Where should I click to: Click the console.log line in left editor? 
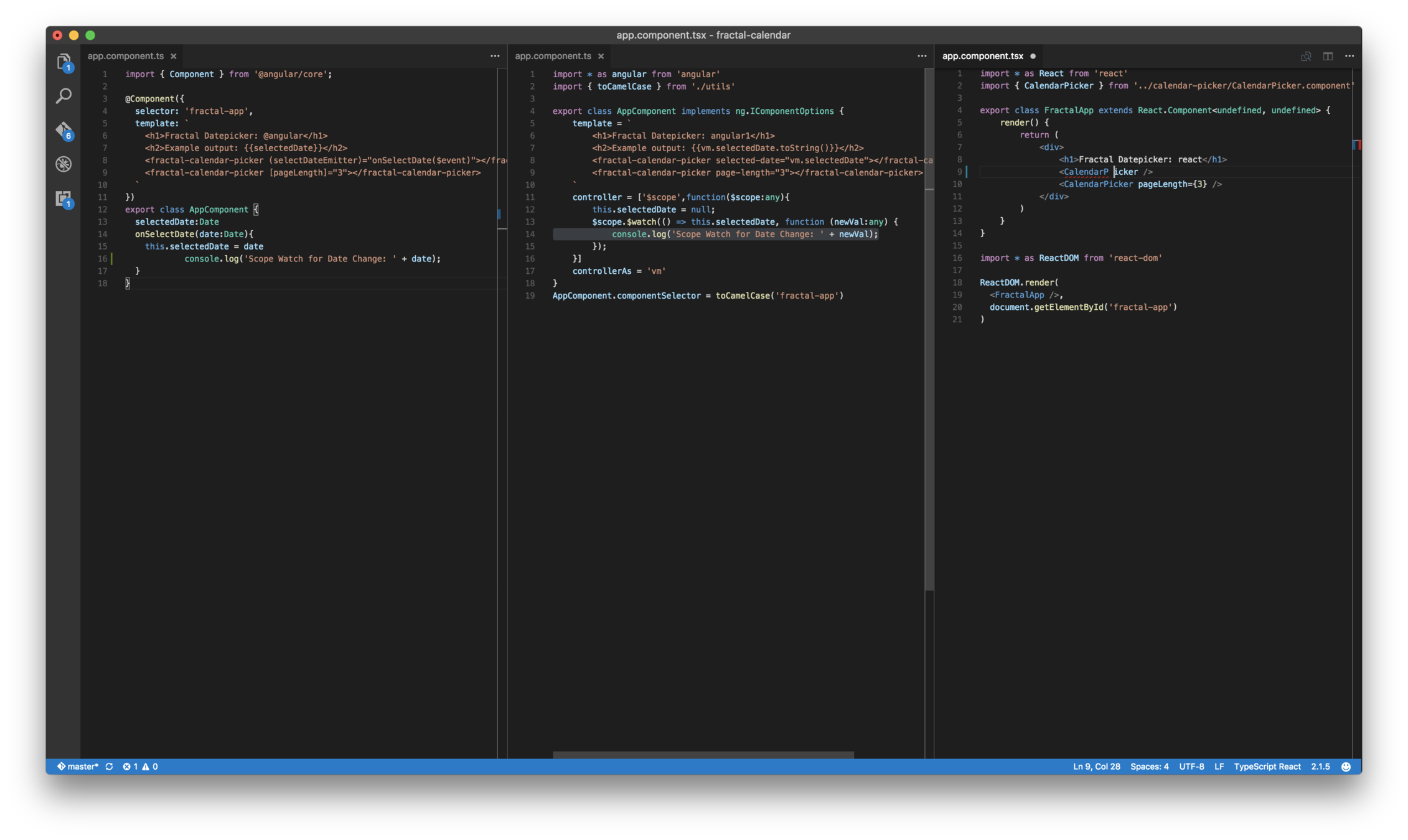312,259
